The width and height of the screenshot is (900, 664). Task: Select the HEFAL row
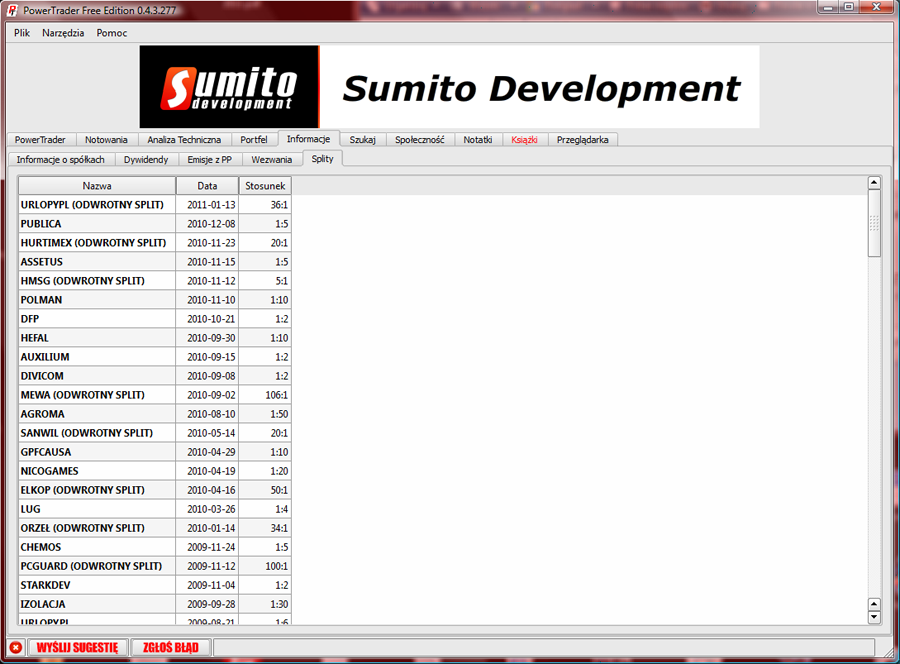pyautogui.click(x=155, y=337)
